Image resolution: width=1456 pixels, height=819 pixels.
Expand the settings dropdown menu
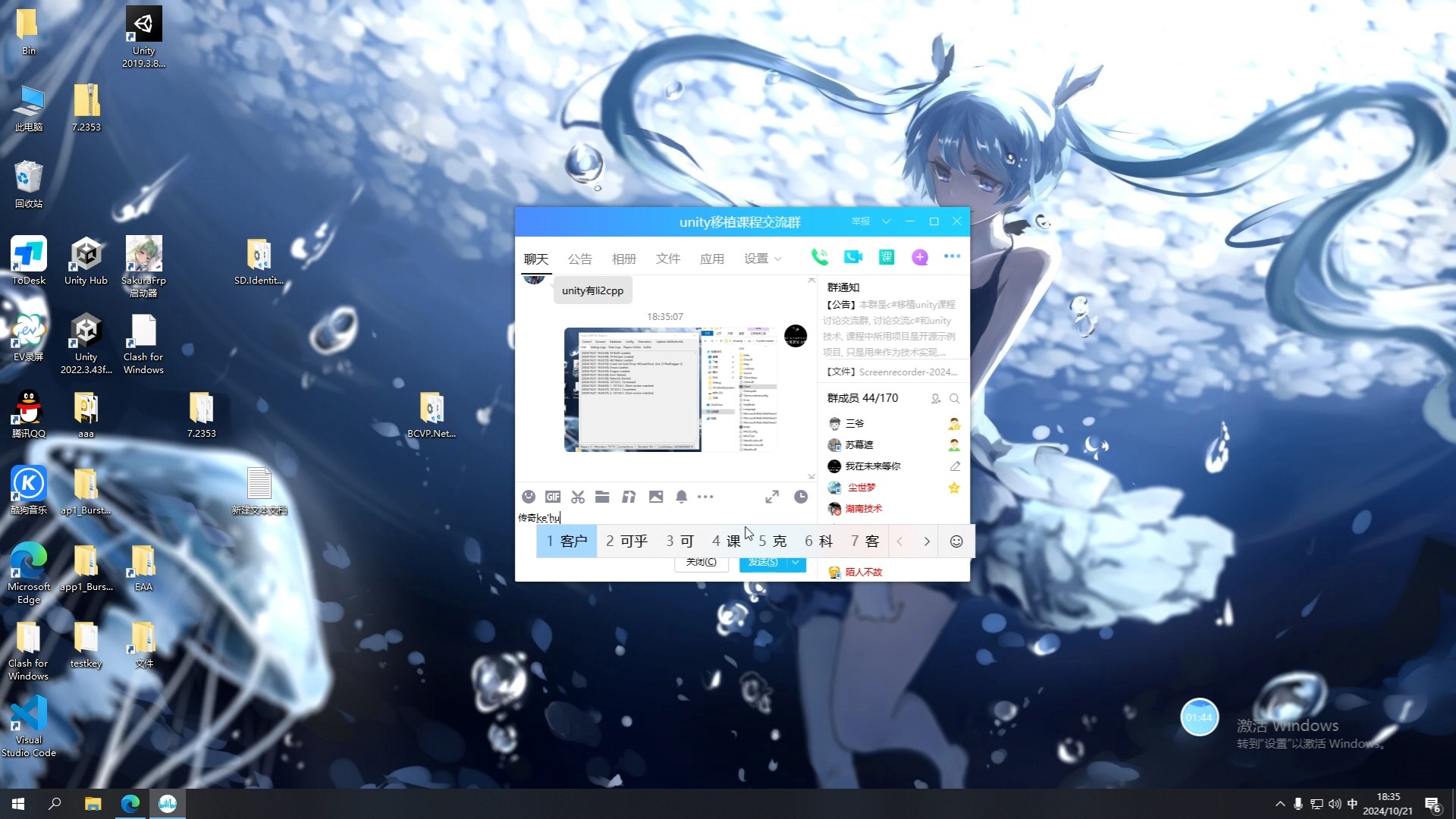pyautogui.click(x=762, y=258)
